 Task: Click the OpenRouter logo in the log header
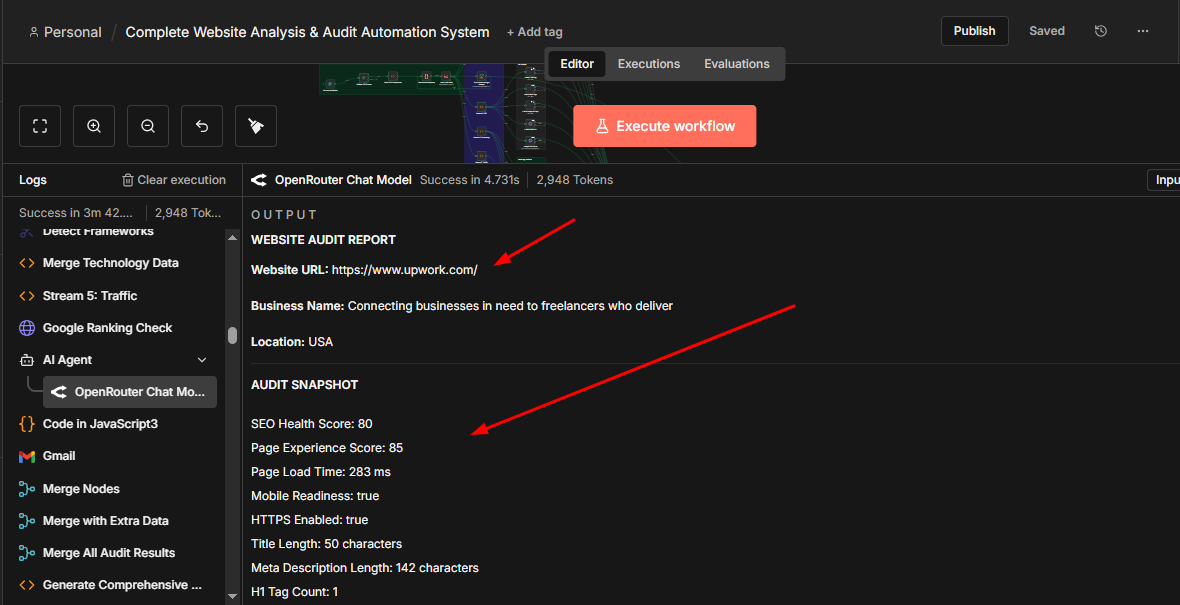click(x=258, y=179)
